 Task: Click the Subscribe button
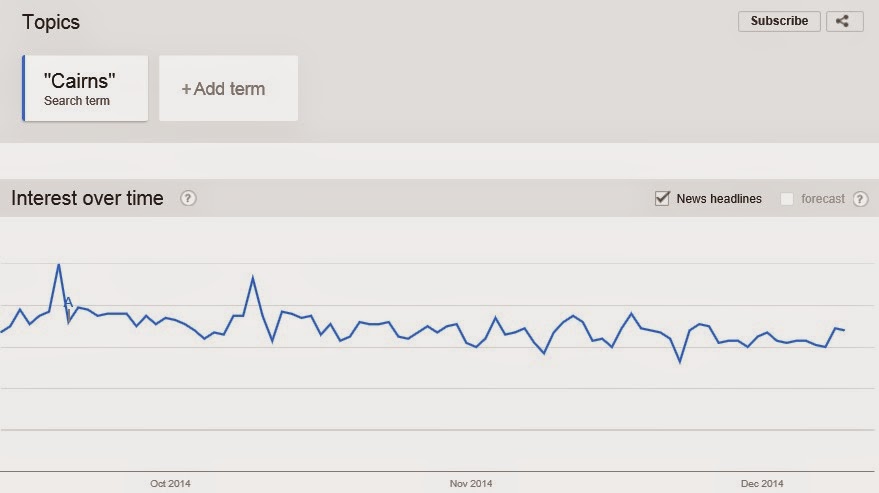tap(779, 21)
